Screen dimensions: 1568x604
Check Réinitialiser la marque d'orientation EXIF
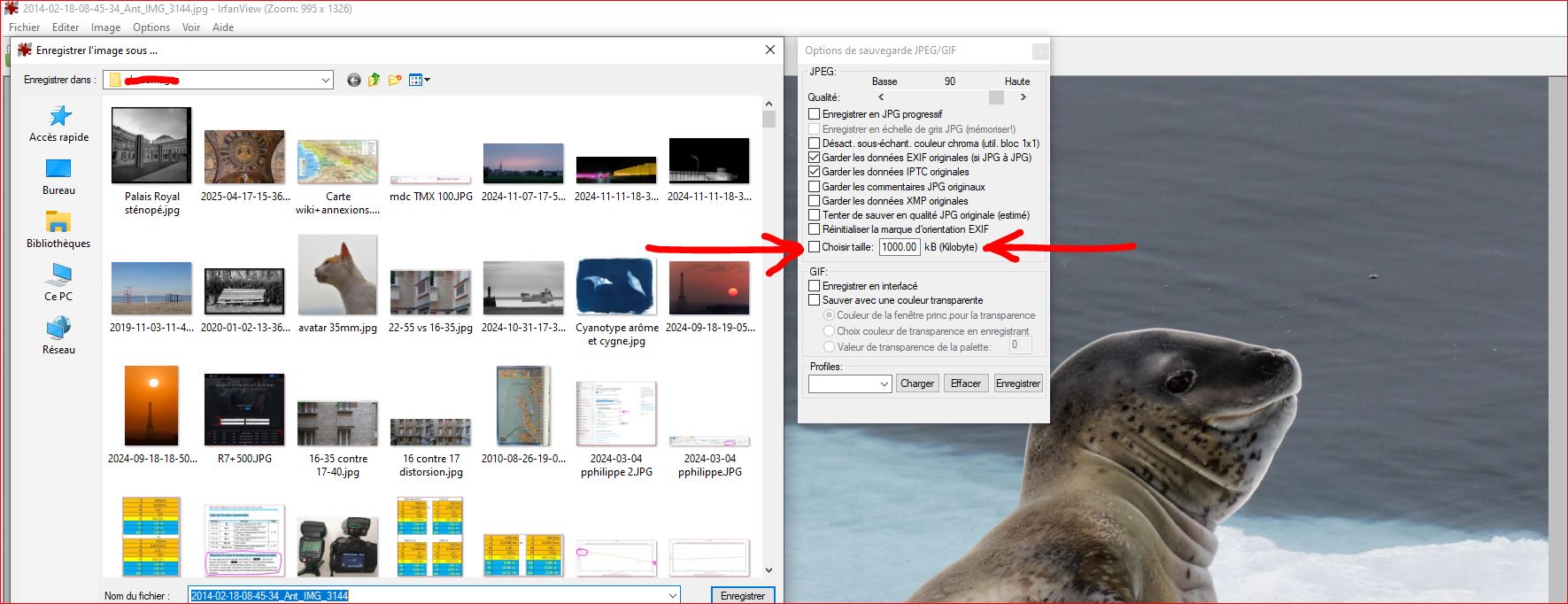(x=815, y=228)
